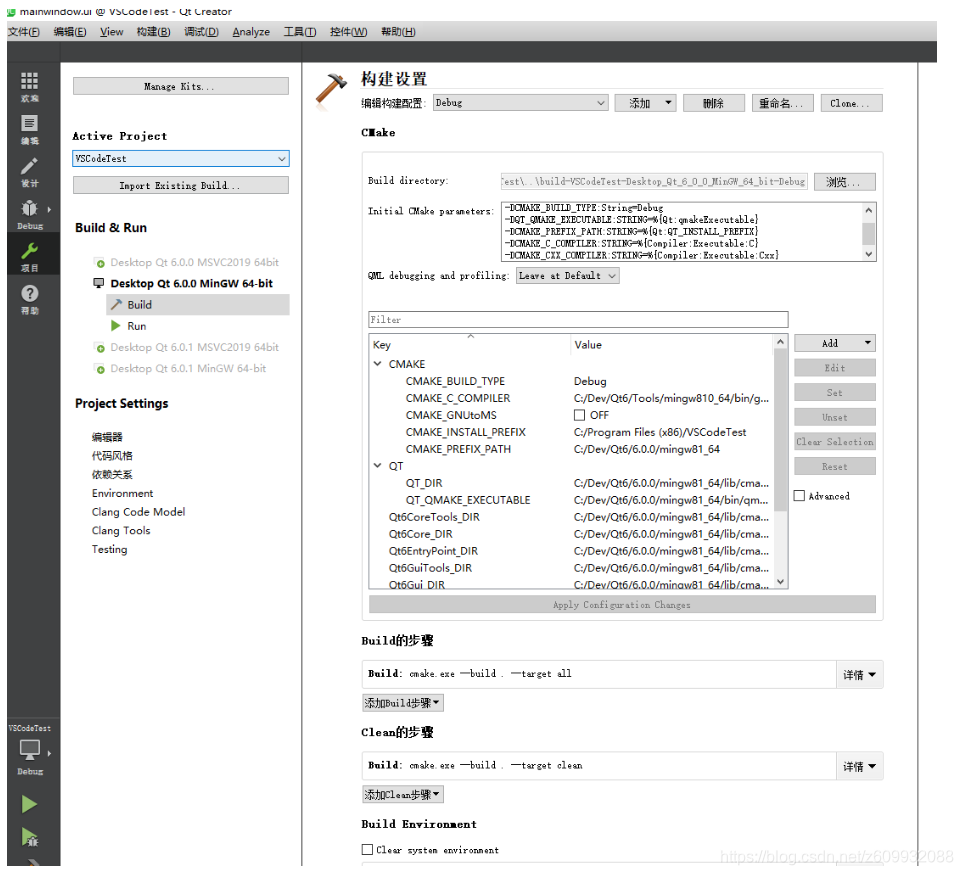This screenshot has height=875, width=963.
Task: Click the Clear Selection button
Action: pyautogui.click(x=835, y=442)
